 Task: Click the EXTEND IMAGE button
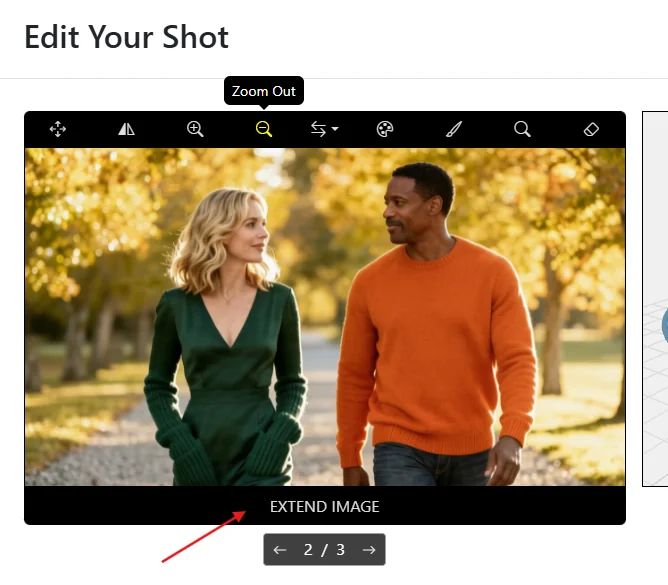coord(325,507)
